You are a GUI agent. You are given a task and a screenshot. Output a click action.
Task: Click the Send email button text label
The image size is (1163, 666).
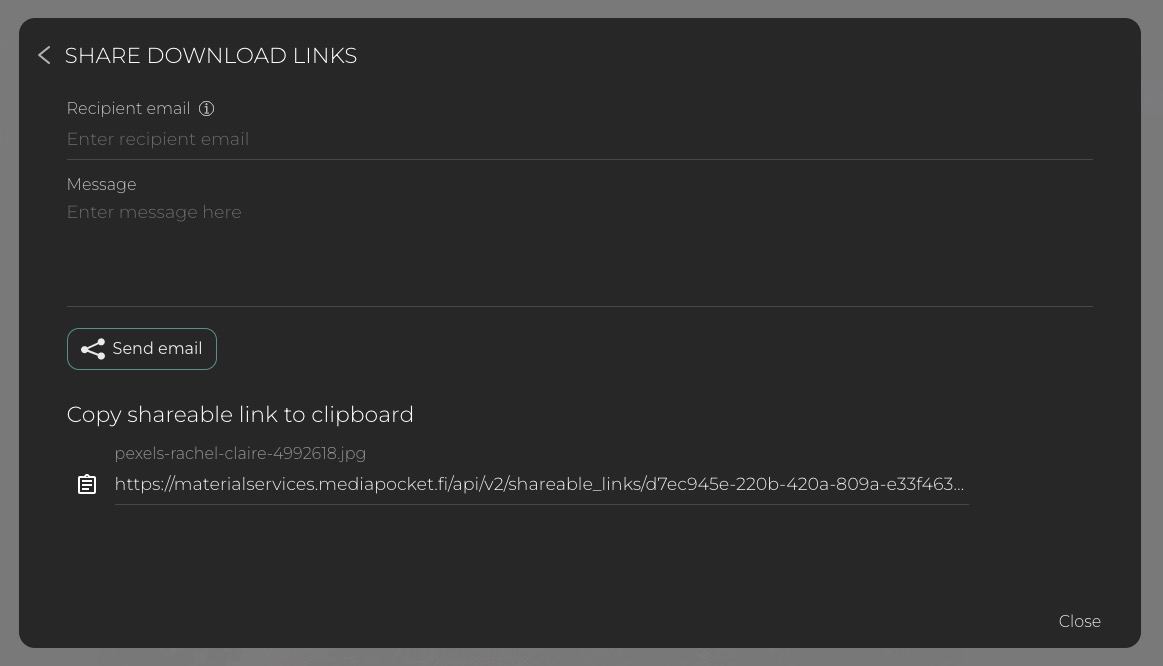tap(157, 349)
